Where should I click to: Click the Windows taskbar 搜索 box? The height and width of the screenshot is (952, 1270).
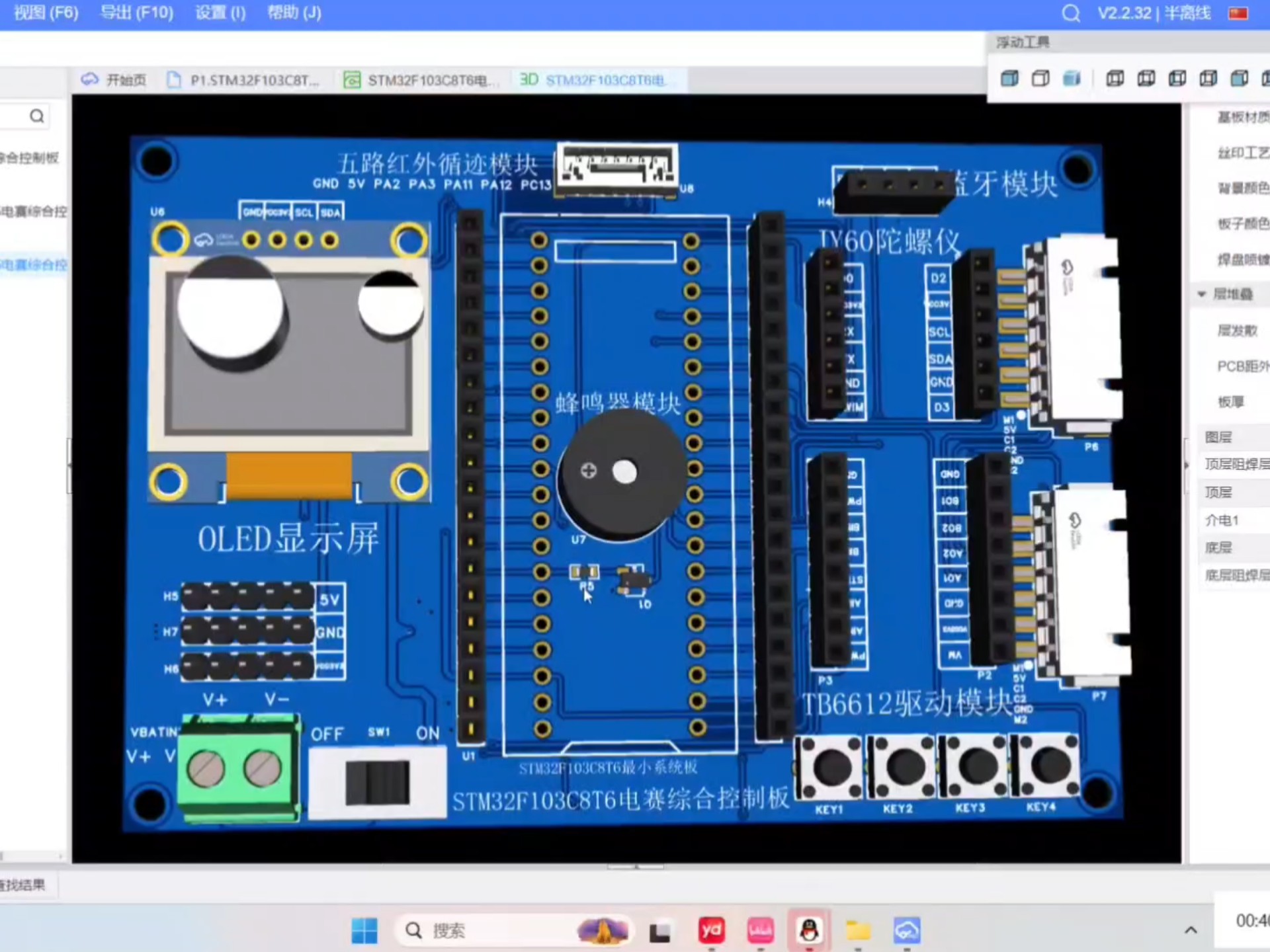[x=513, y=931]
